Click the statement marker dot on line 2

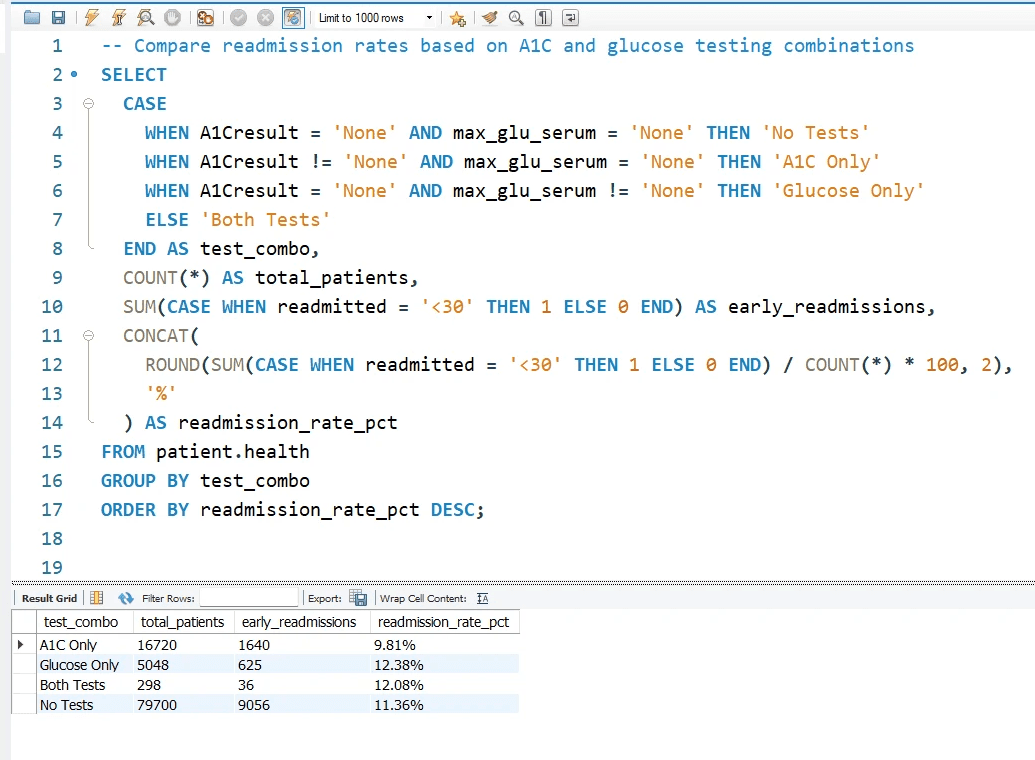tap(74, 75)
